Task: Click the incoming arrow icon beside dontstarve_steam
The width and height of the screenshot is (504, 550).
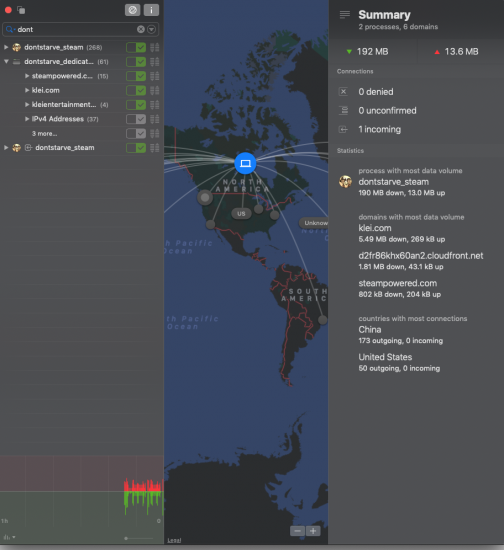Action: tap(28, 148)
